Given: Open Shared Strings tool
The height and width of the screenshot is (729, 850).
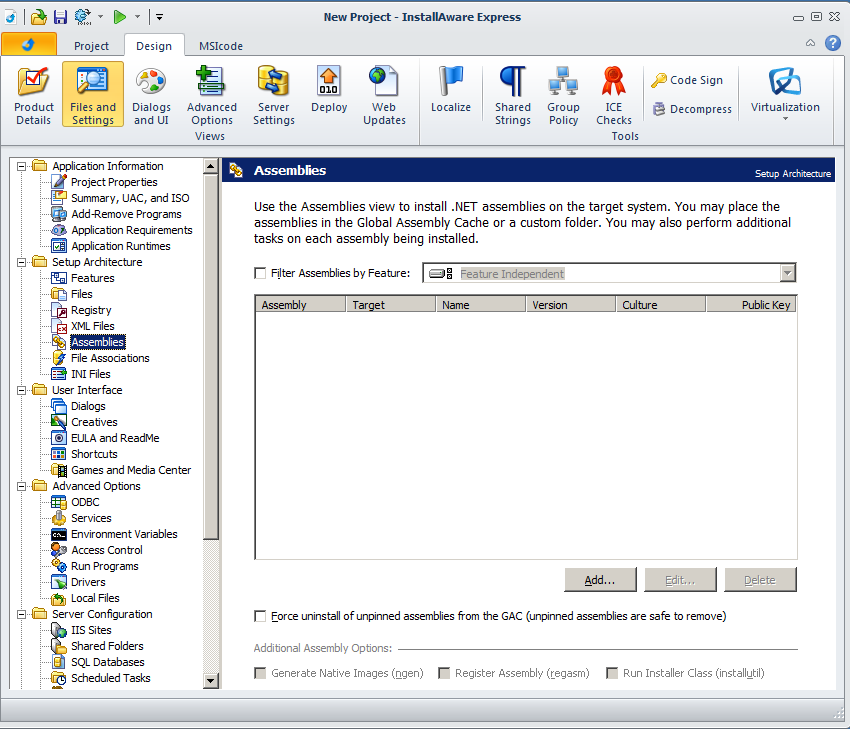Looking at the screenshot, I should coord(512,95).
